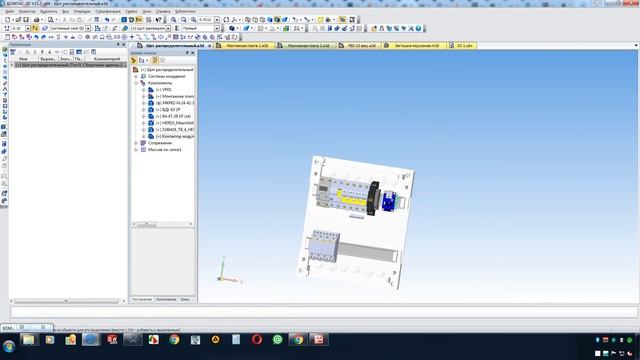Open Opera browser from the taskbar

pos(257,340)
